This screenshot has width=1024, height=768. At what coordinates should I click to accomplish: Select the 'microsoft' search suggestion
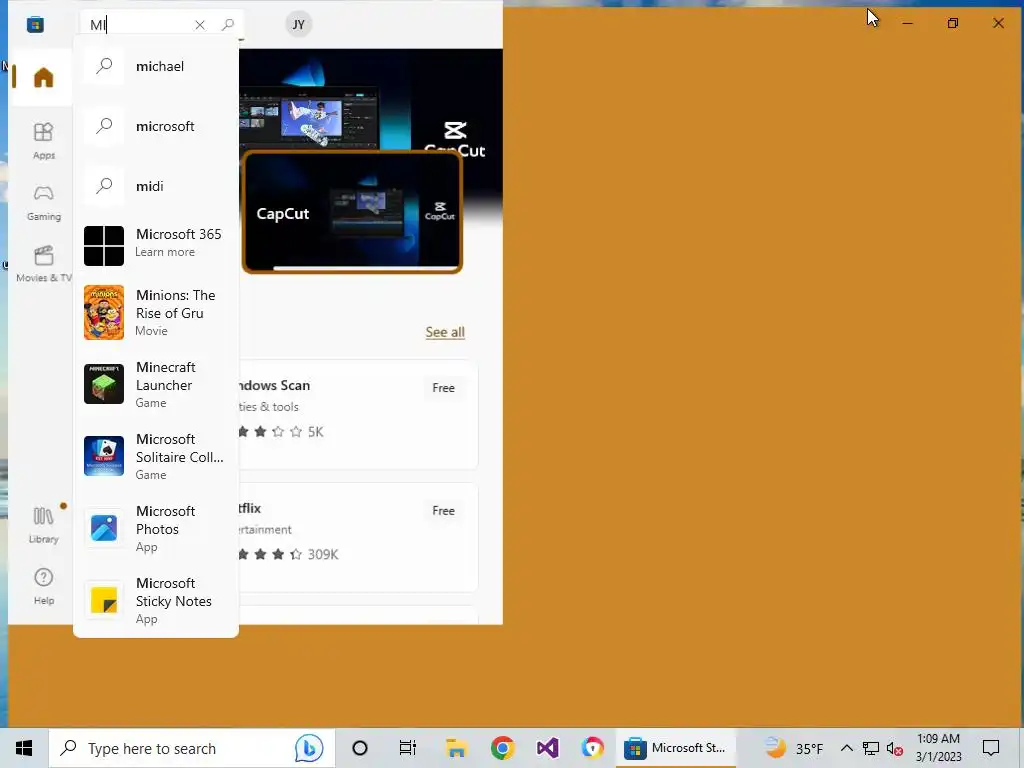(155, 126)
